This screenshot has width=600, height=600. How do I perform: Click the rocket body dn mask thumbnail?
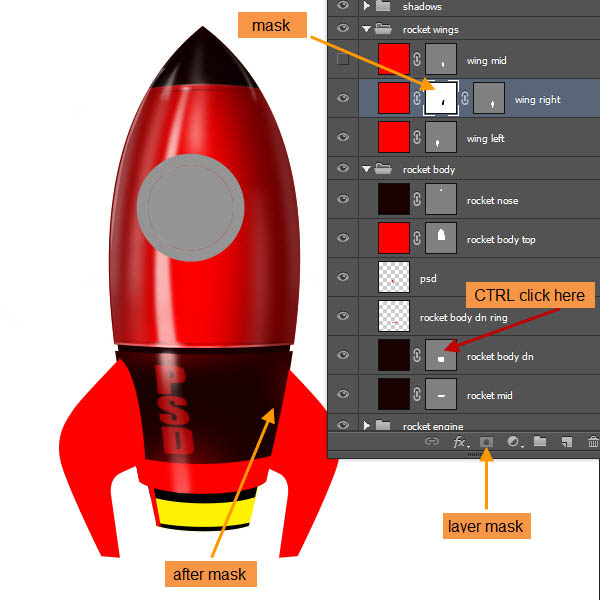point(441,356)
